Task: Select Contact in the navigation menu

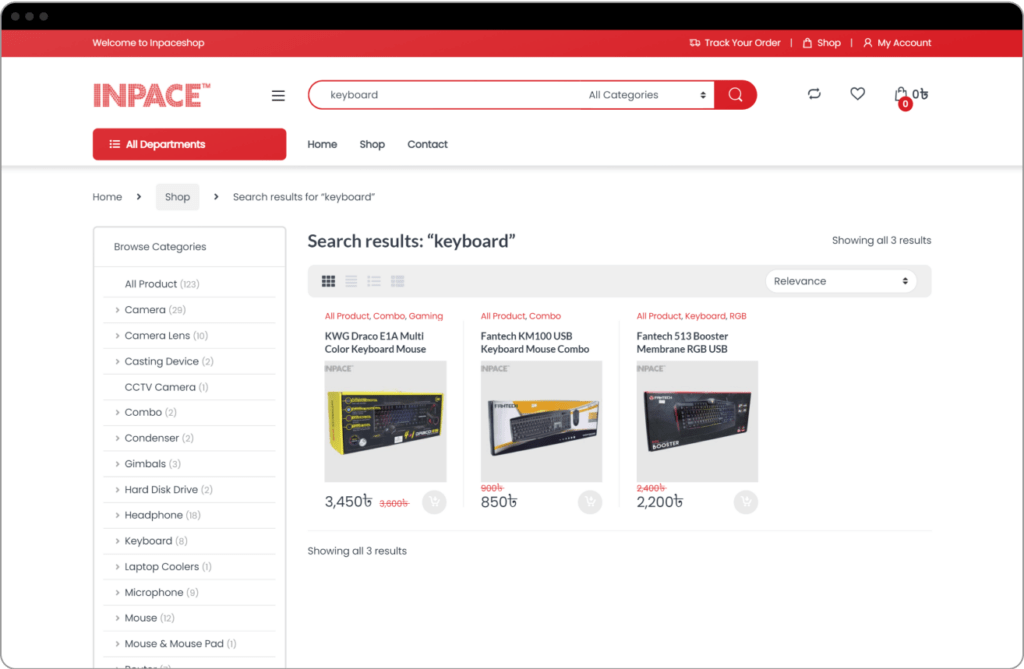Action: (x=427, y=144)
